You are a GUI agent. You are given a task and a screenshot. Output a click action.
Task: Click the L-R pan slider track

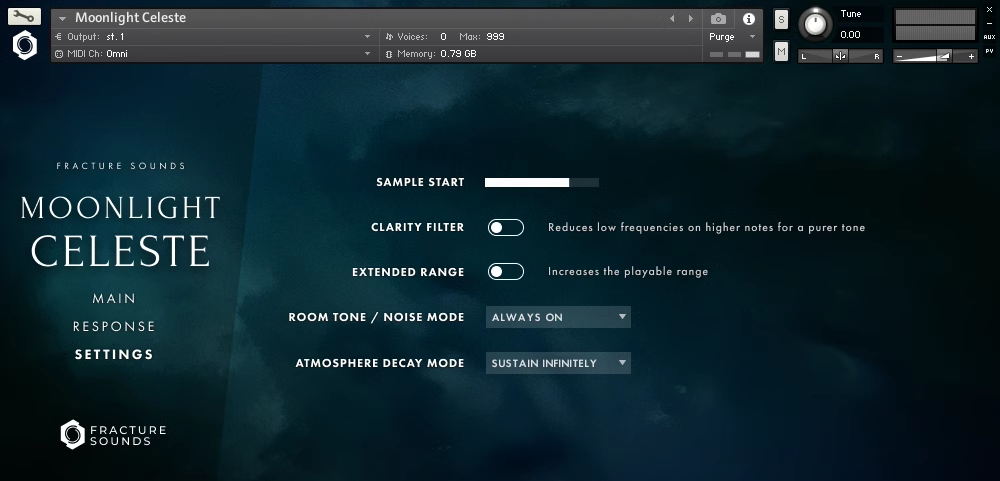point(841,56)
